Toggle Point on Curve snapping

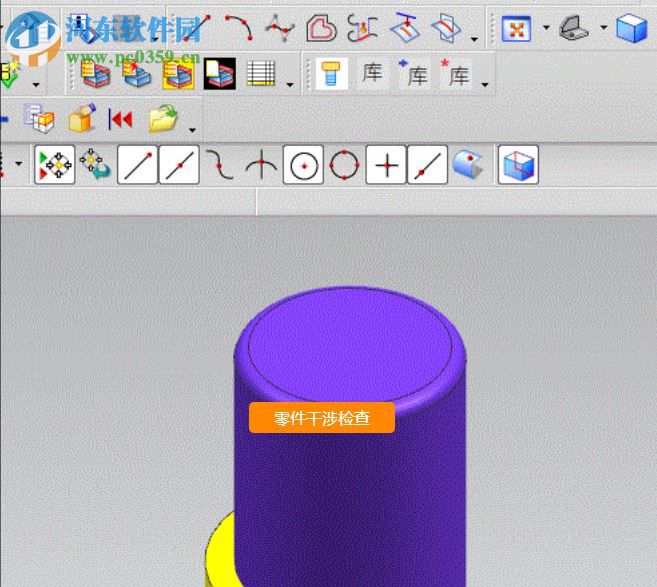point(427,165)
